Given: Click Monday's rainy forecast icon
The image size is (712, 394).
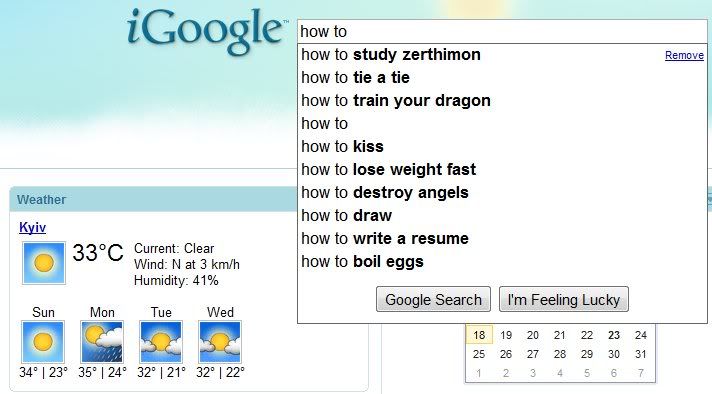Looking at the screenshot, I should click(102, 341).
